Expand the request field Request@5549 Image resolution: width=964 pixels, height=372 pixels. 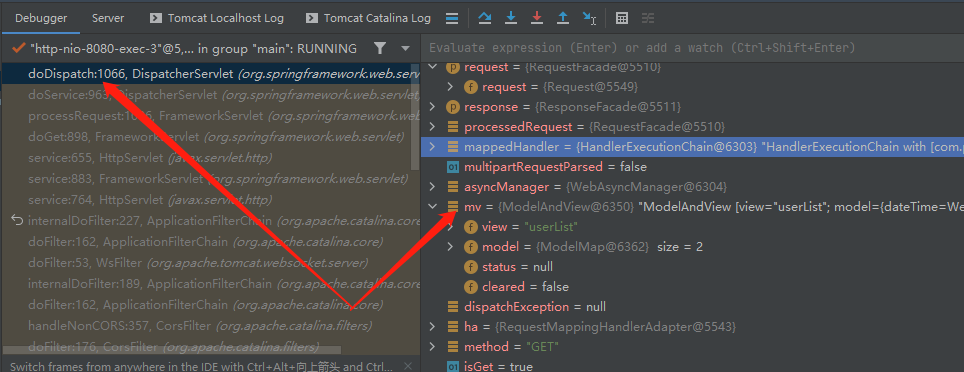451,87
